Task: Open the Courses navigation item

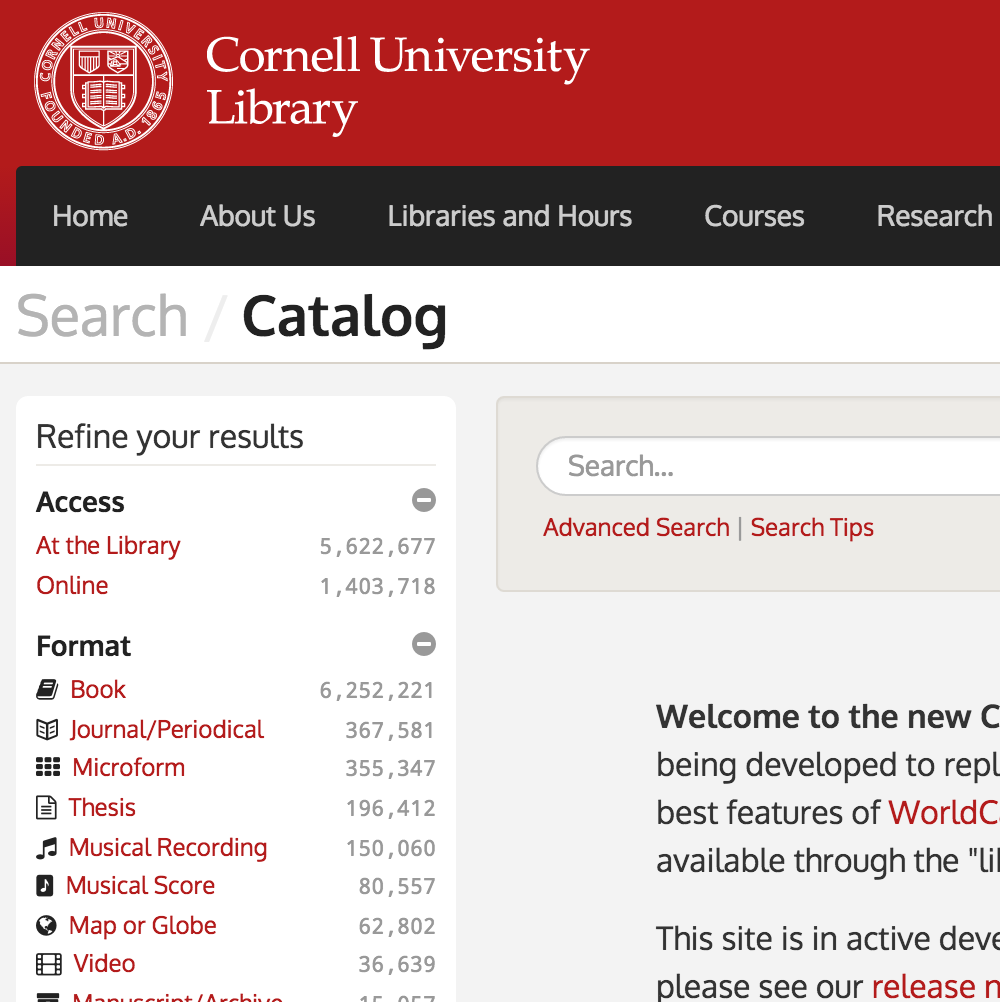Action: pyautogui.click(x=754, y=216)
